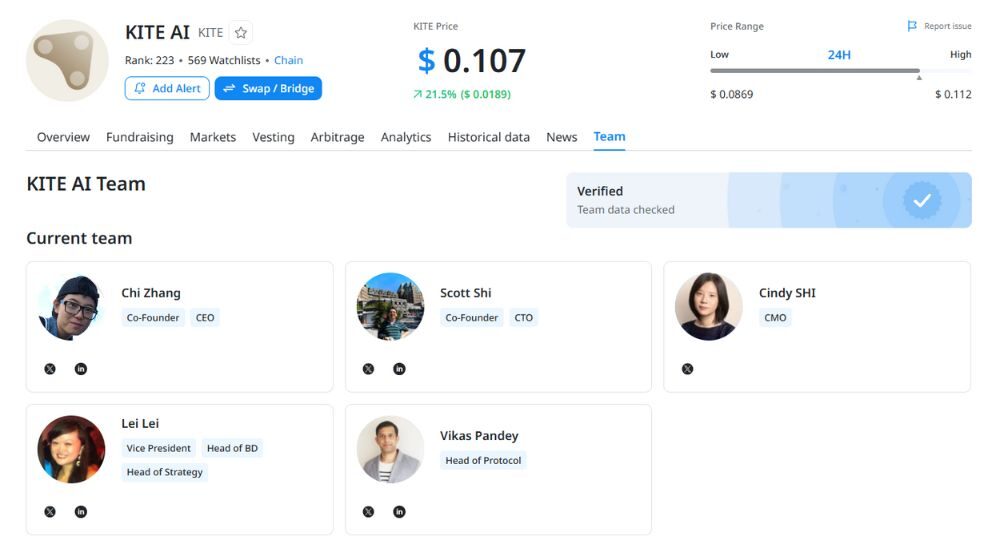Open Scott Shi's LinkedIn icon

click(x=399, y=369)
